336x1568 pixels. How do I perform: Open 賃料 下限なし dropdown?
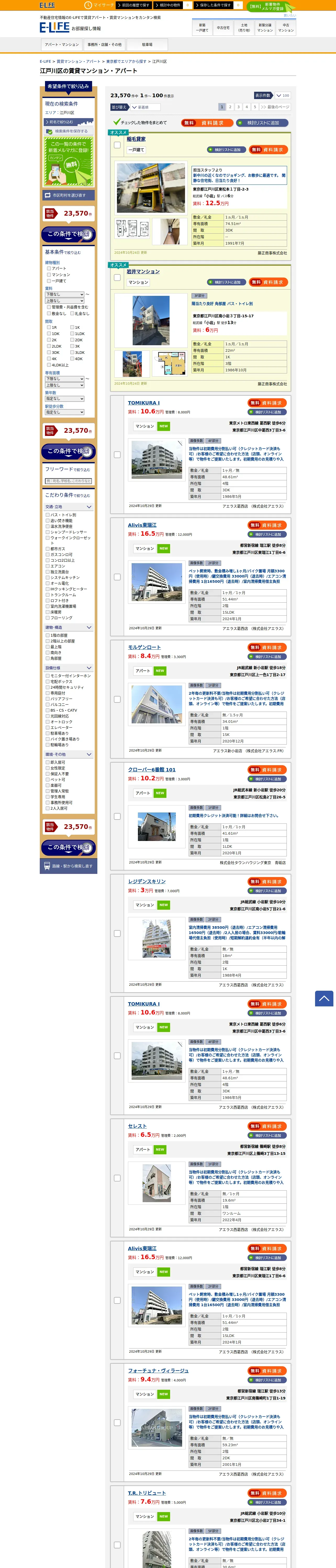[x=65, y=294]
